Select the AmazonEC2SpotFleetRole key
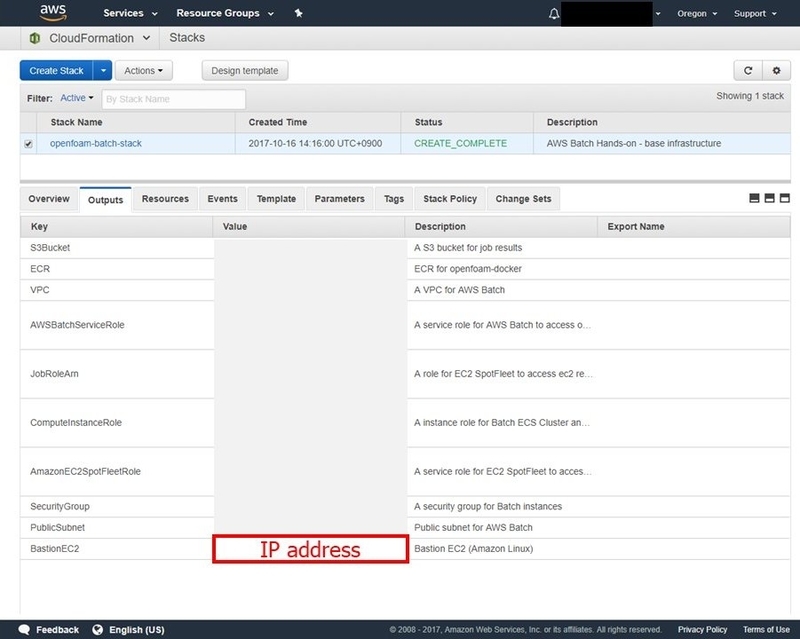Screen dimensions: 800x639 pyautogui.click(x=85, y=472)
